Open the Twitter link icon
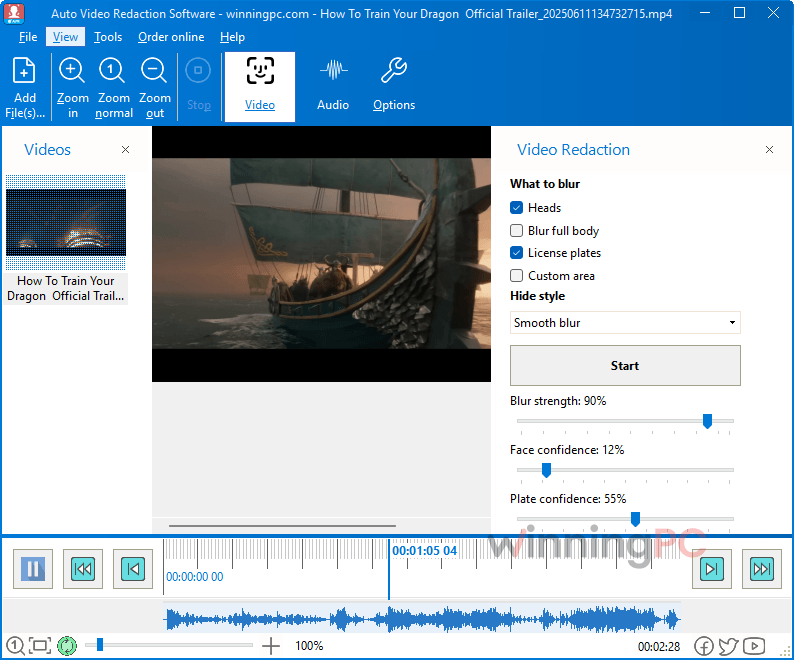Viewport: 794px width, 660px height. point(728,646)
